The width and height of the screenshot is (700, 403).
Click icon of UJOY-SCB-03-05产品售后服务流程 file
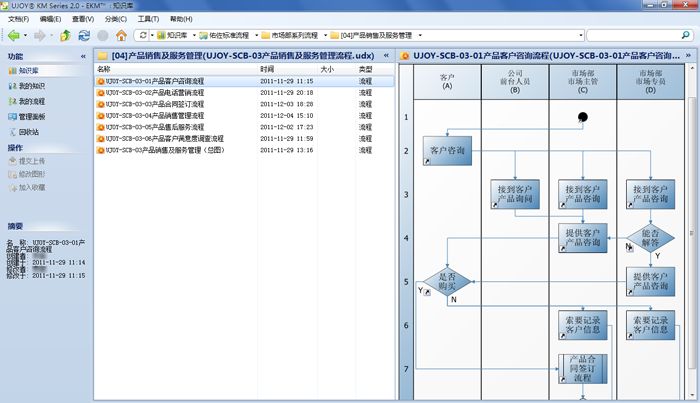tap(101, 127)
